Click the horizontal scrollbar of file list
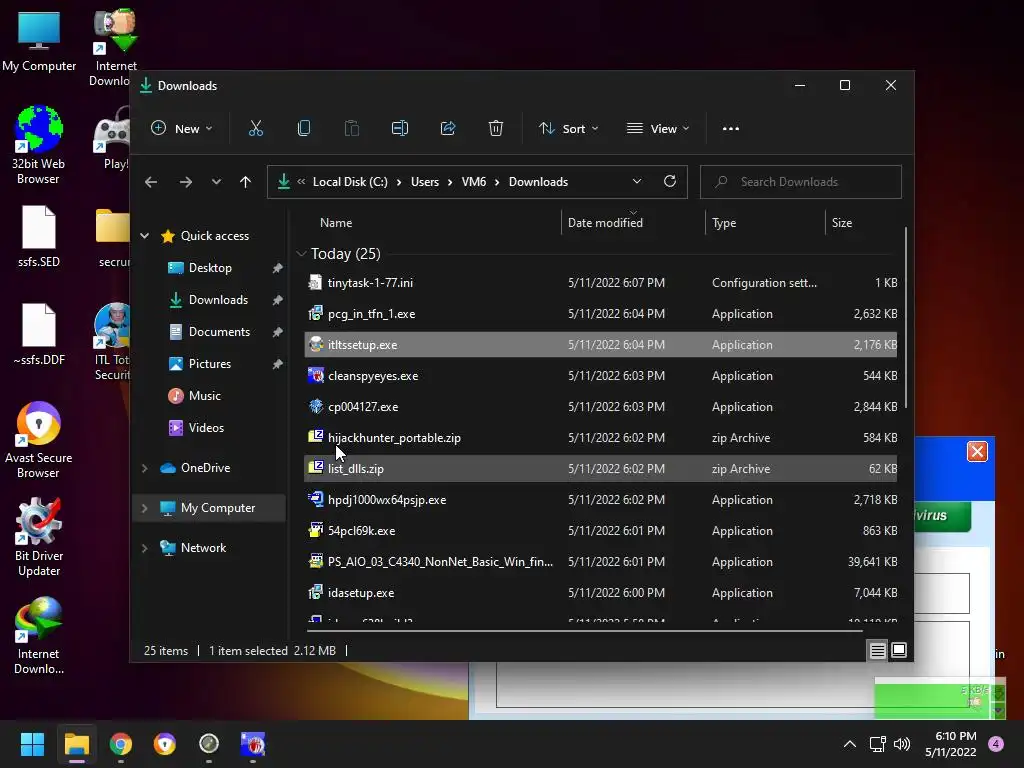The height and width of the screenshot is (768, 1024). [584, 632]
